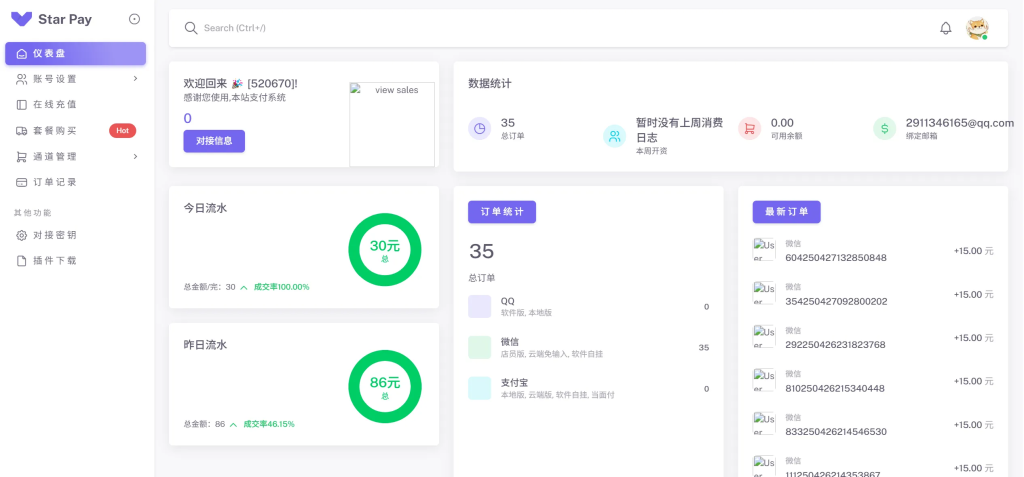Screen dimensions: 1024x477
Task: Expand the 账号设置 submenu chevron
Action: [135, 79]
